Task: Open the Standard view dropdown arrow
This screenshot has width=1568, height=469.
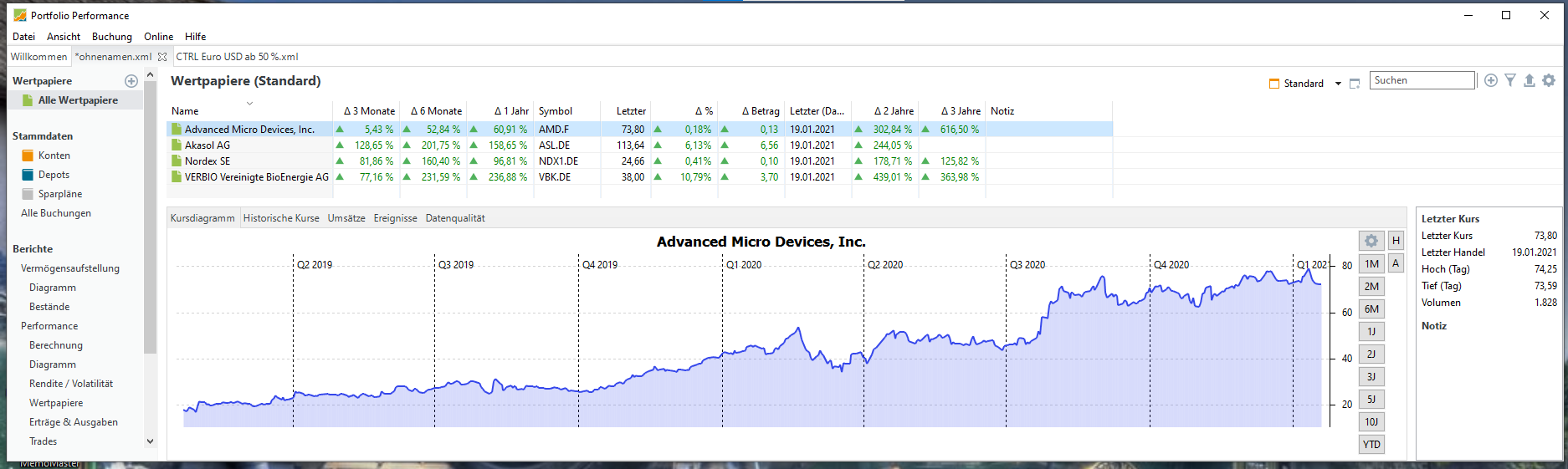Action: [x=1338, y=84]
